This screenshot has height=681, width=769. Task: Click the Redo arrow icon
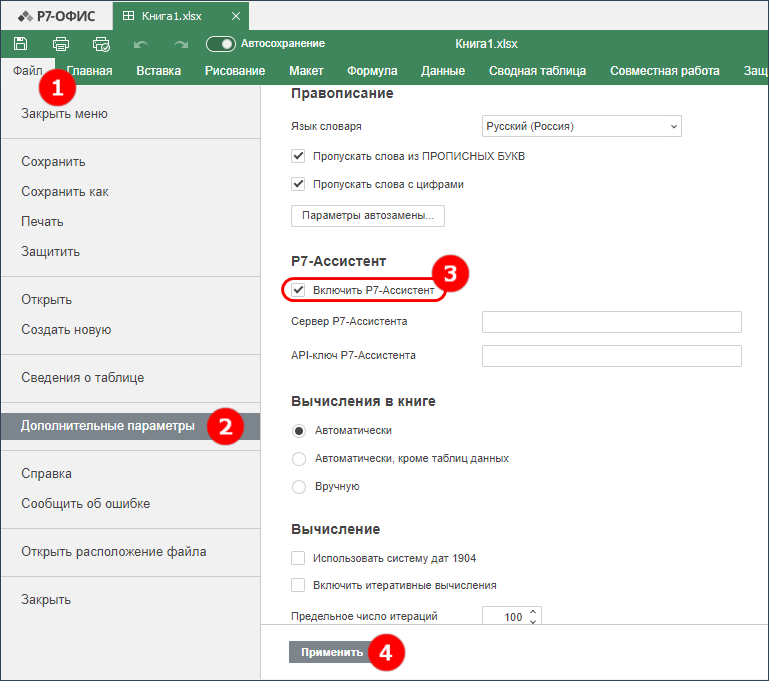click(x=181, y=44)
